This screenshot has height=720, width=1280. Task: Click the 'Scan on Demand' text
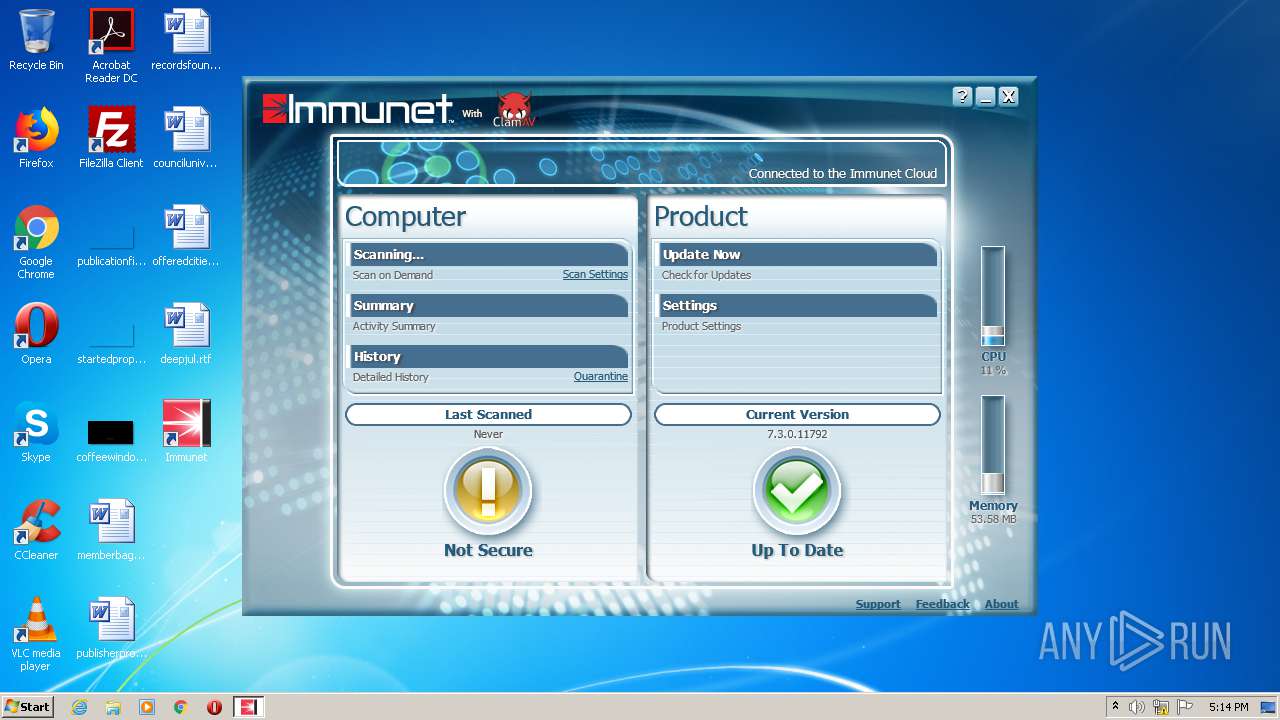393,275
